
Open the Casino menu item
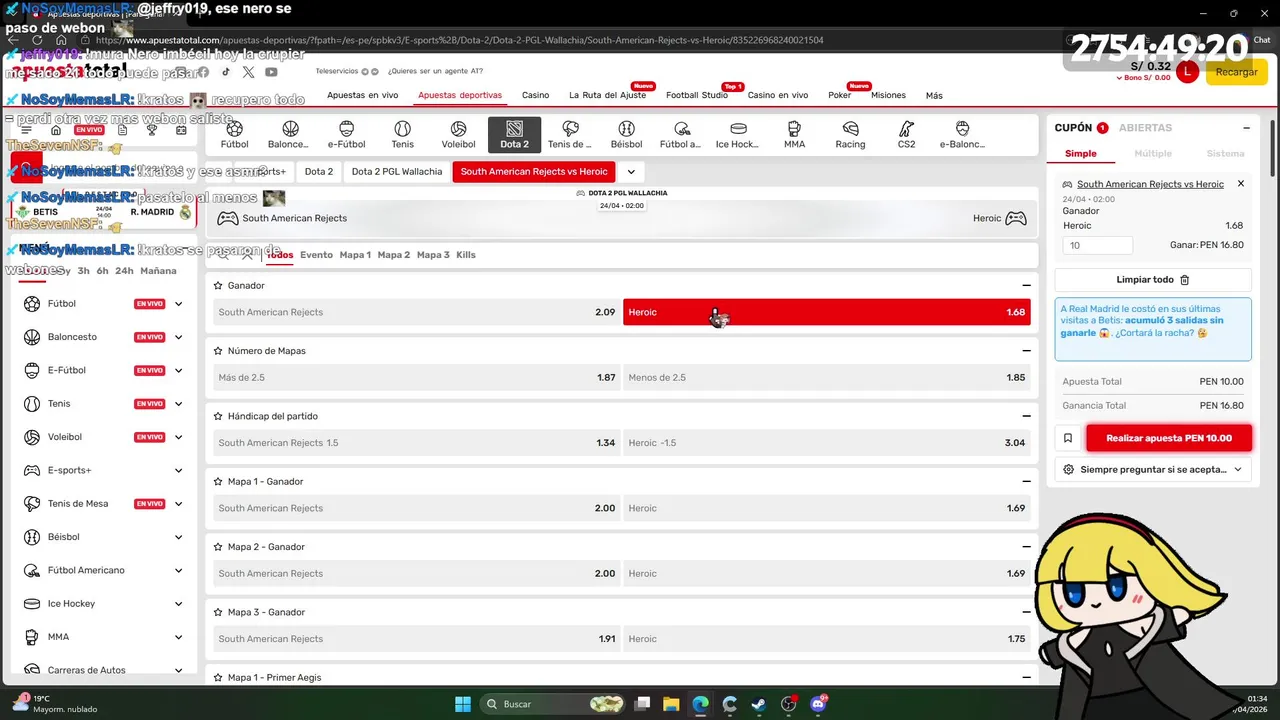(535, 95)
